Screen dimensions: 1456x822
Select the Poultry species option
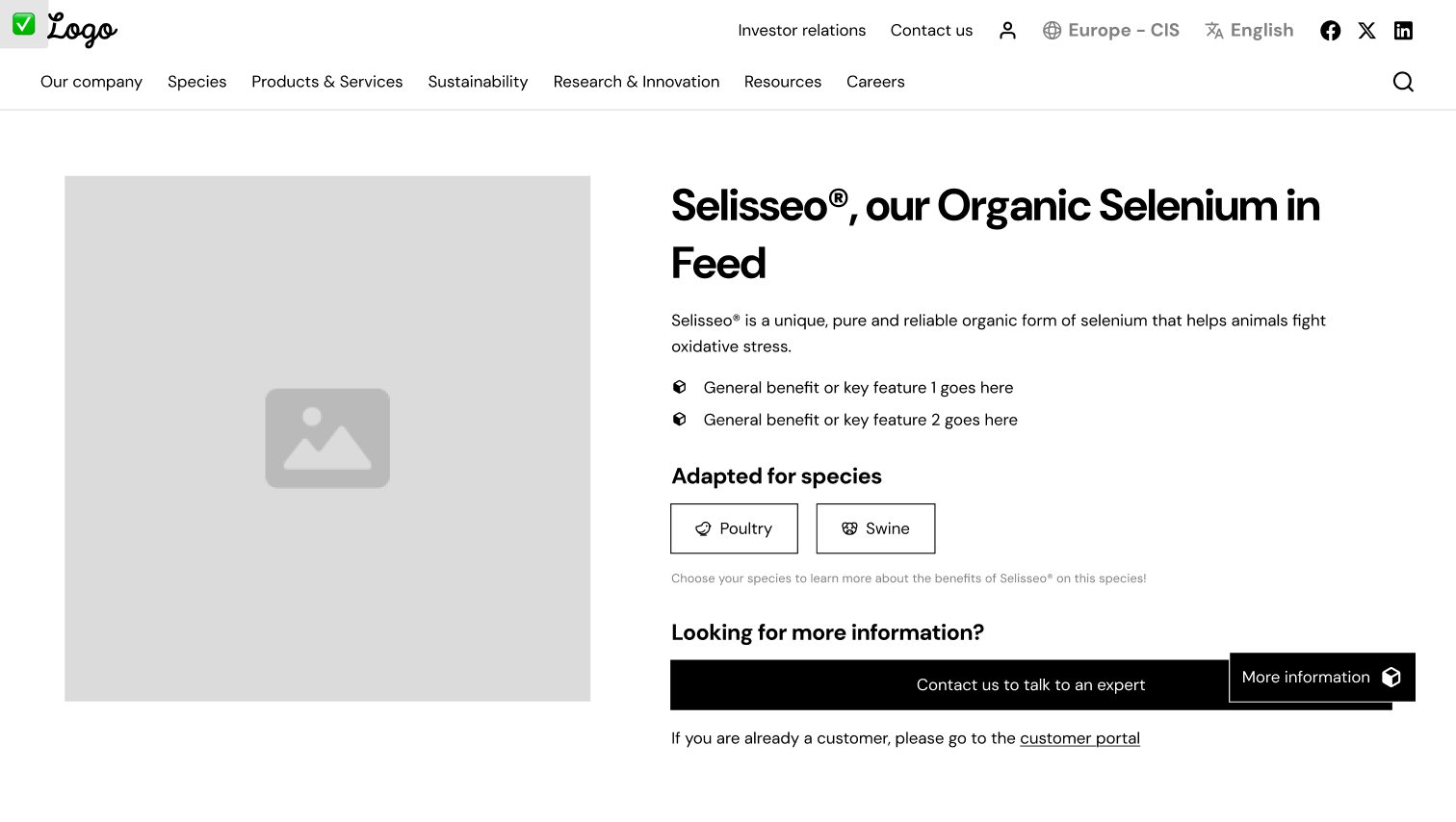click(734, 528)
